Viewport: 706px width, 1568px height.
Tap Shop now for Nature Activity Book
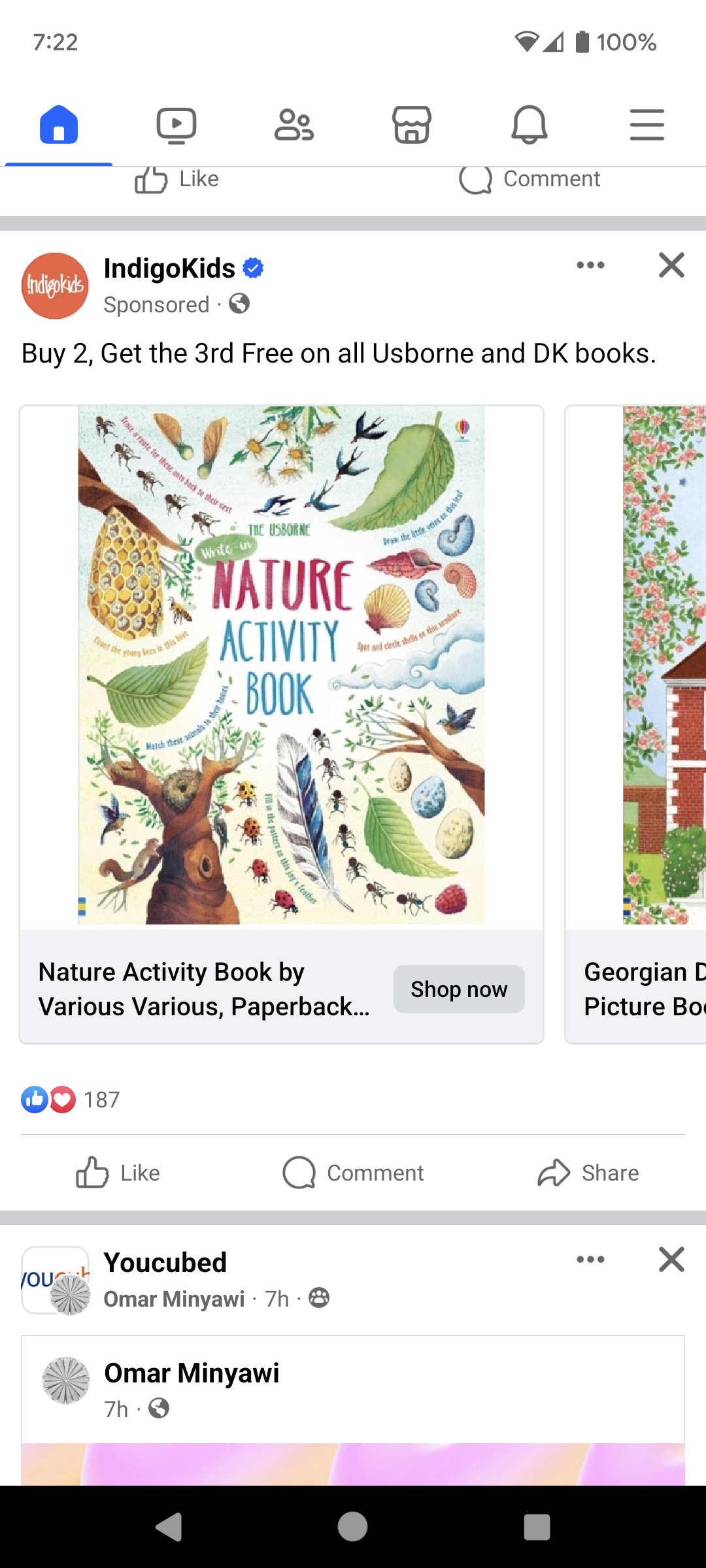coord(459,989)
